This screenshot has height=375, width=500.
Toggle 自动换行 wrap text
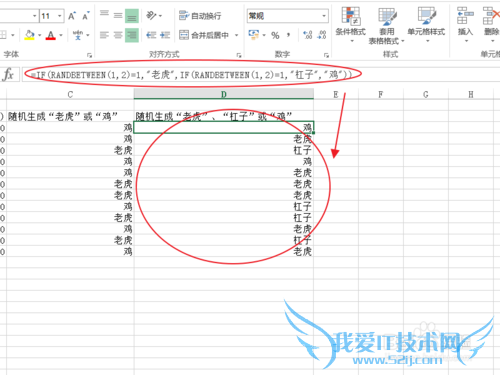[200, 15]
